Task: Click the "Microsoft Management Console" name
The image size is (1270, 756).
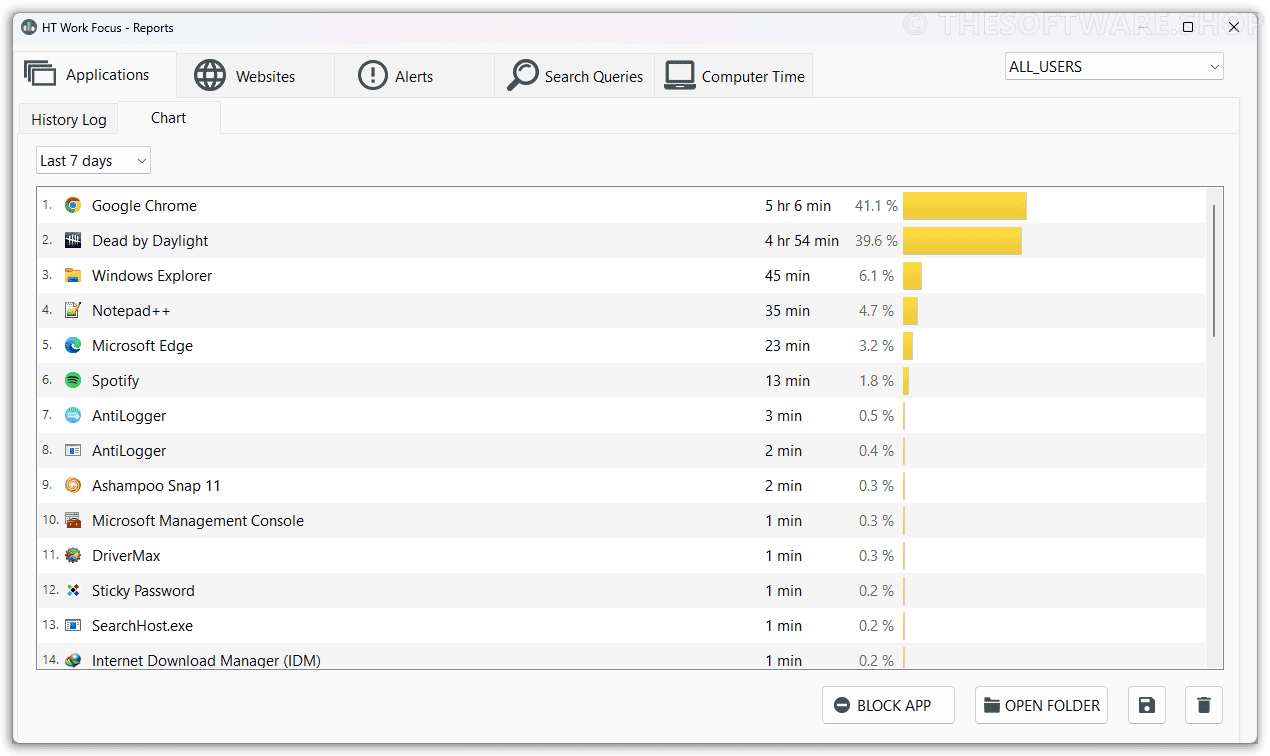Action: (198, 521)
